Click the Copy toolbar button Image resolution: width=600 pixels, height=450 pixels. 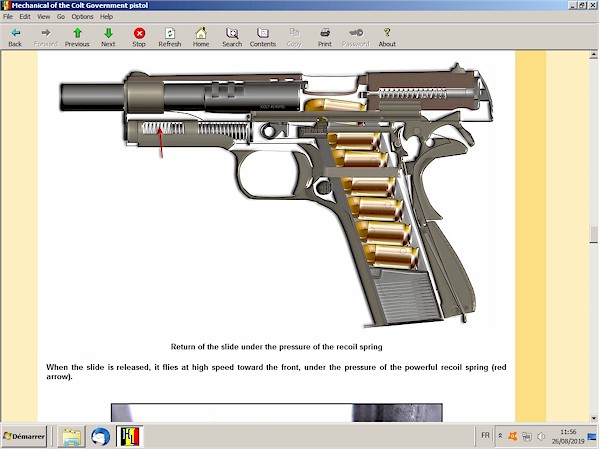(x=294, y=37)
